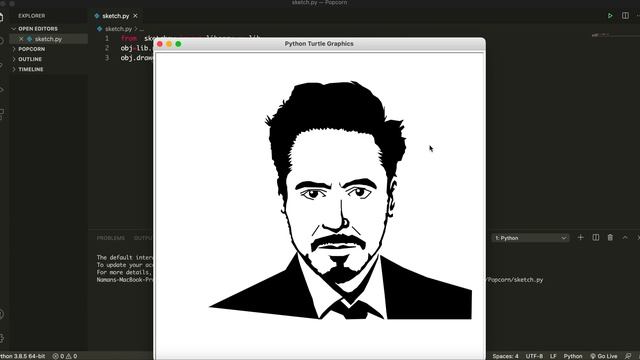This screenshot has height=360, width=640.
Task: Click the terminal line starting 'The default inter'
Action: [x=125, y=258]
